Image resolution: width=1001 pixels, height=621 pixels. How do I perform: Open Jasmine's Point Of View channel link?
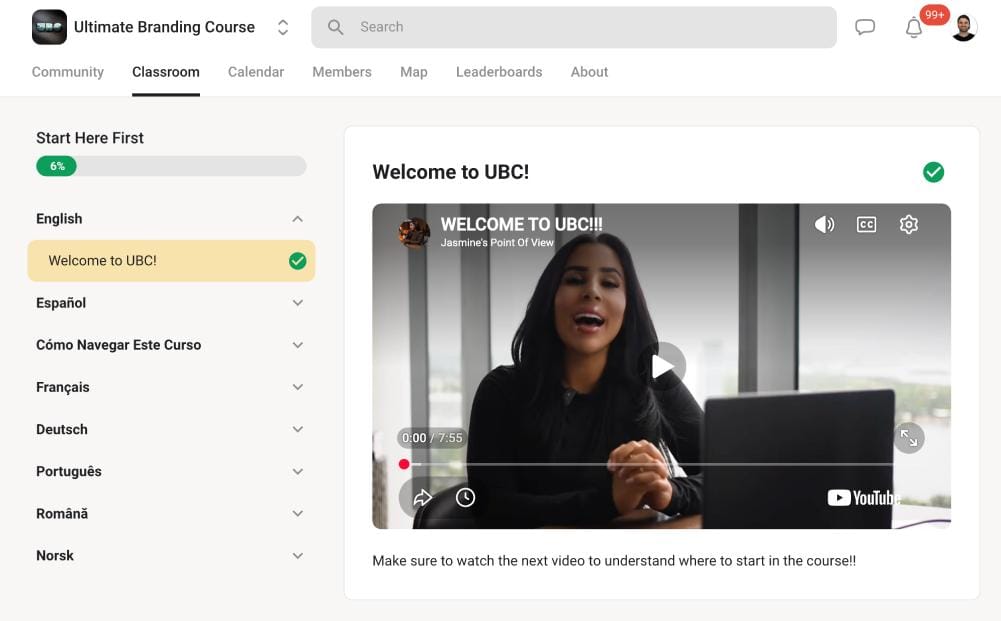(x=497, y=243)
